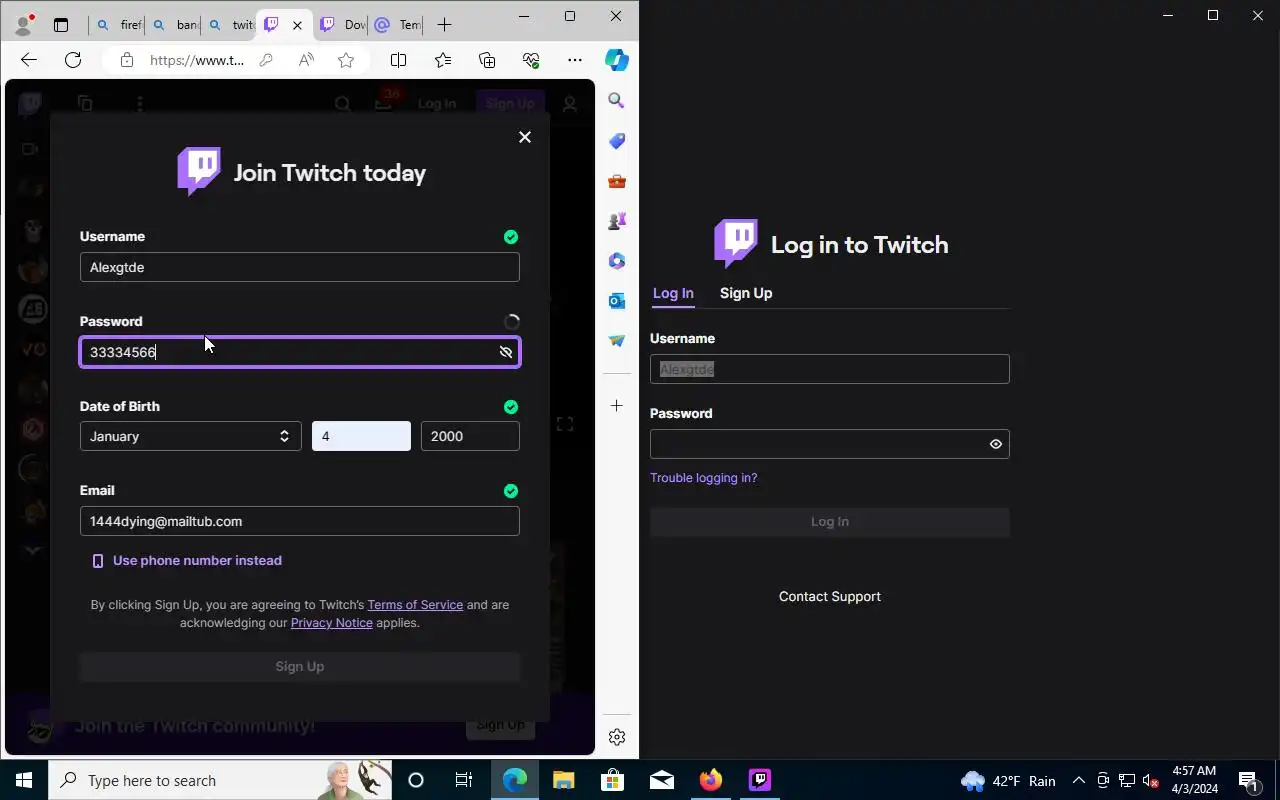The height and width of the screenshot is (800, 1280).
Task: Show hidden system tray icons chevron
Action: 1078,780
